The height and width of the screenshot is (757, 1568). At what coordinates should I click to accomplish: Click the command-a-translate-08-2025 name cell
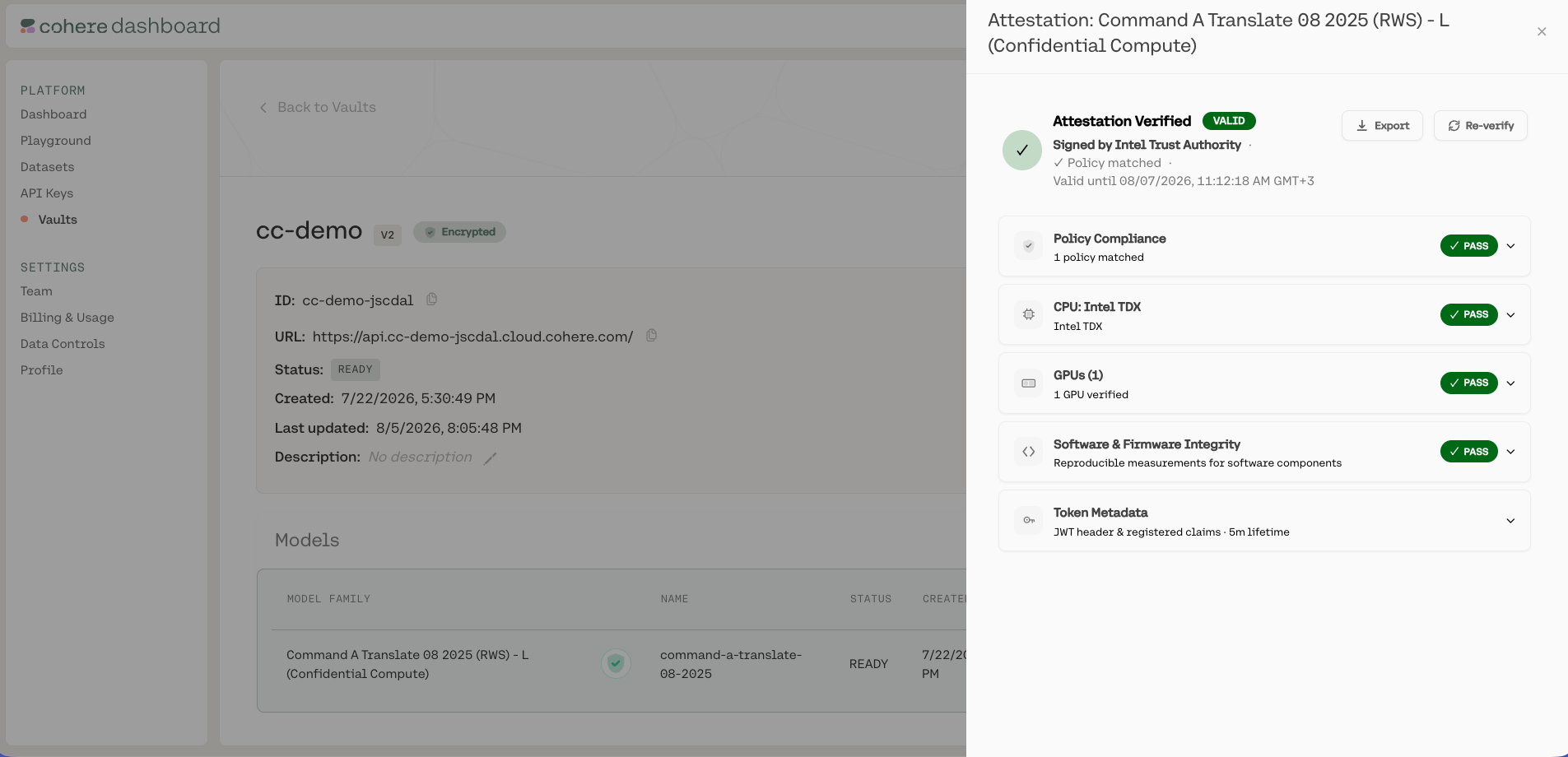coord(731,664)
